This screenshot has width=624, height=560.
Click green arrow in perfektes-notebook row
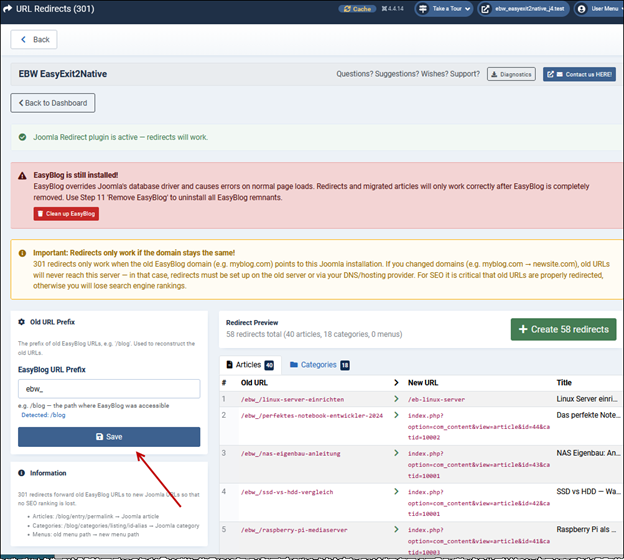pyautogui.click(x=396, y=415)
